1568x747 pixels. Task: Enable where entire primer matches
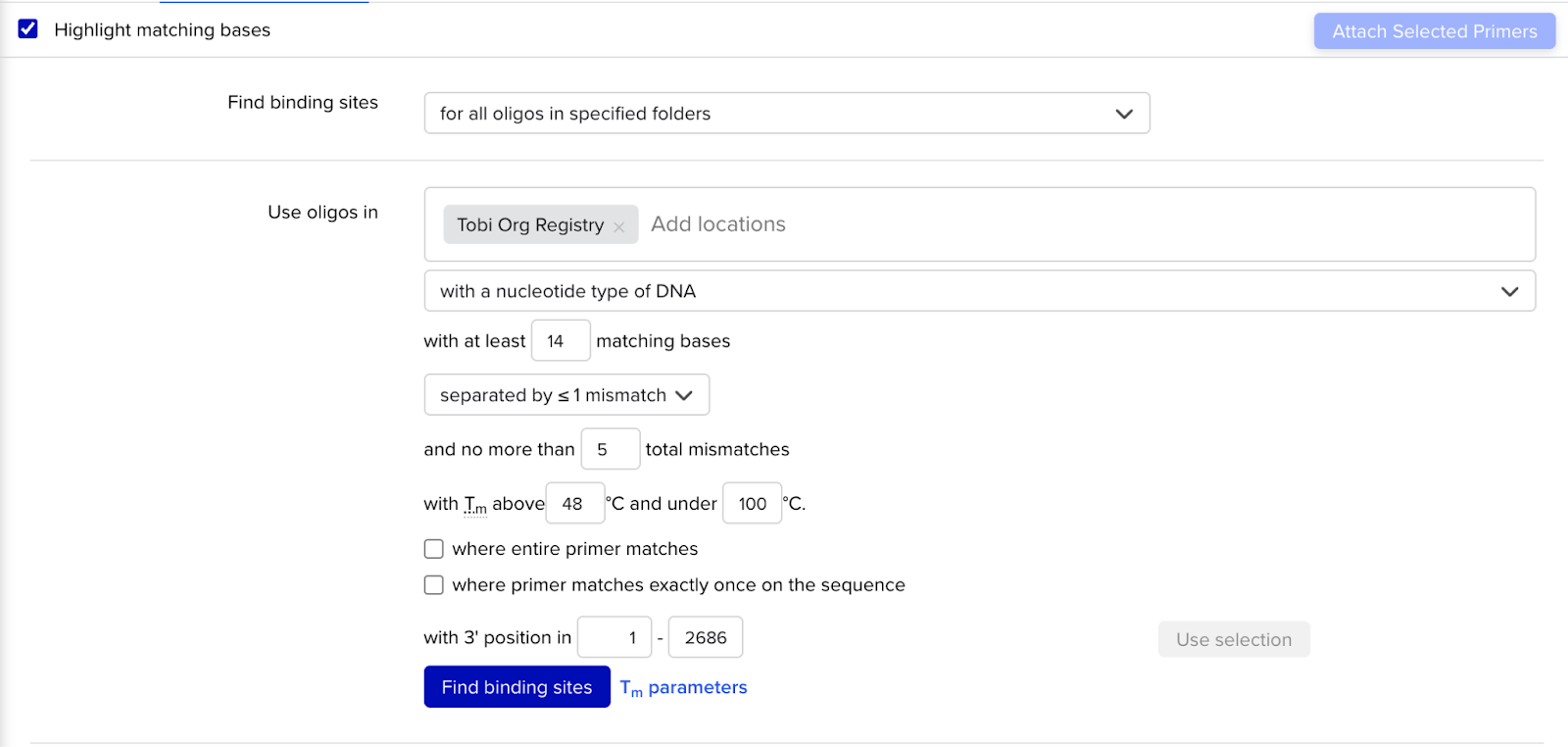point(433,548)
